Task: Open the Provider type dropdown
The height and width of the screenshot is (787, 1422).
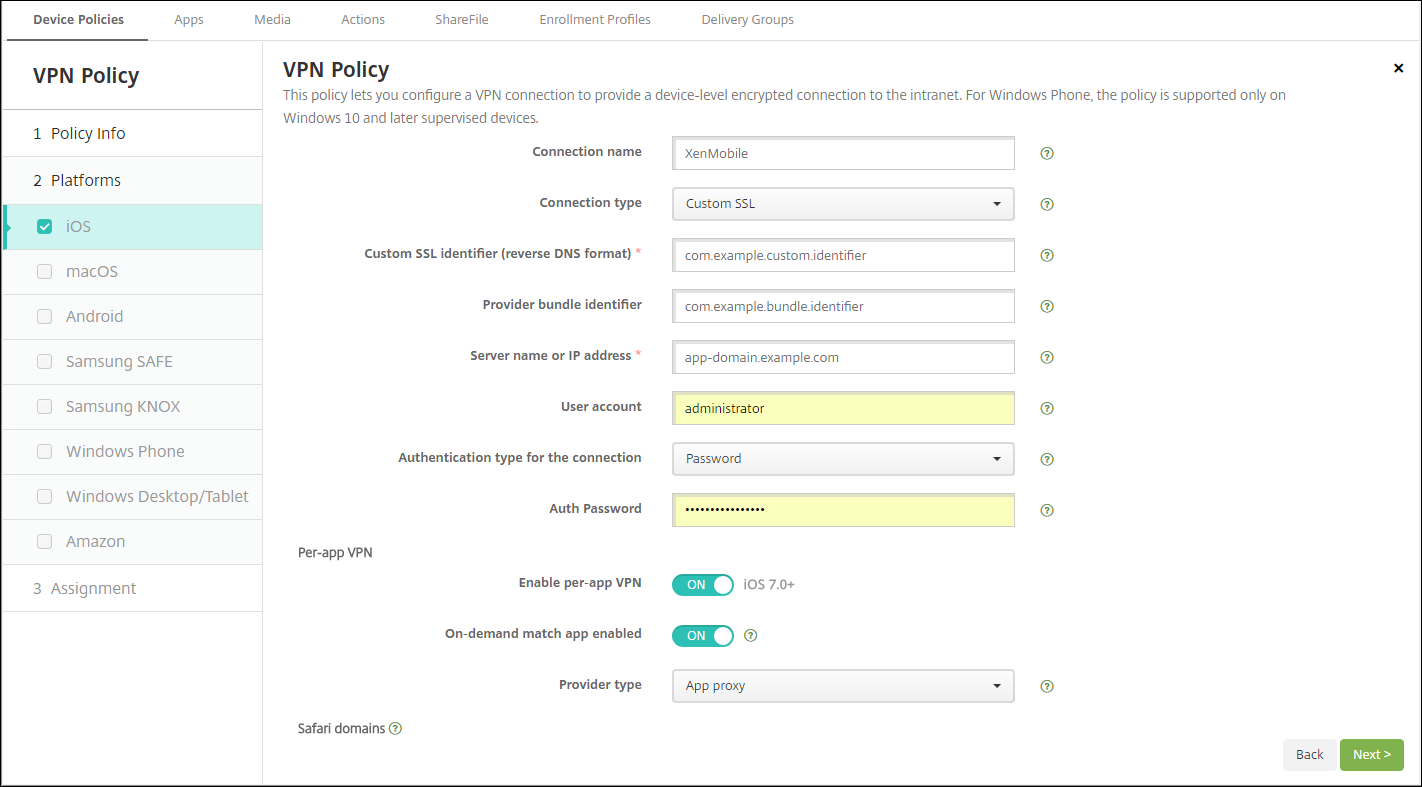Action: [843, 686]
